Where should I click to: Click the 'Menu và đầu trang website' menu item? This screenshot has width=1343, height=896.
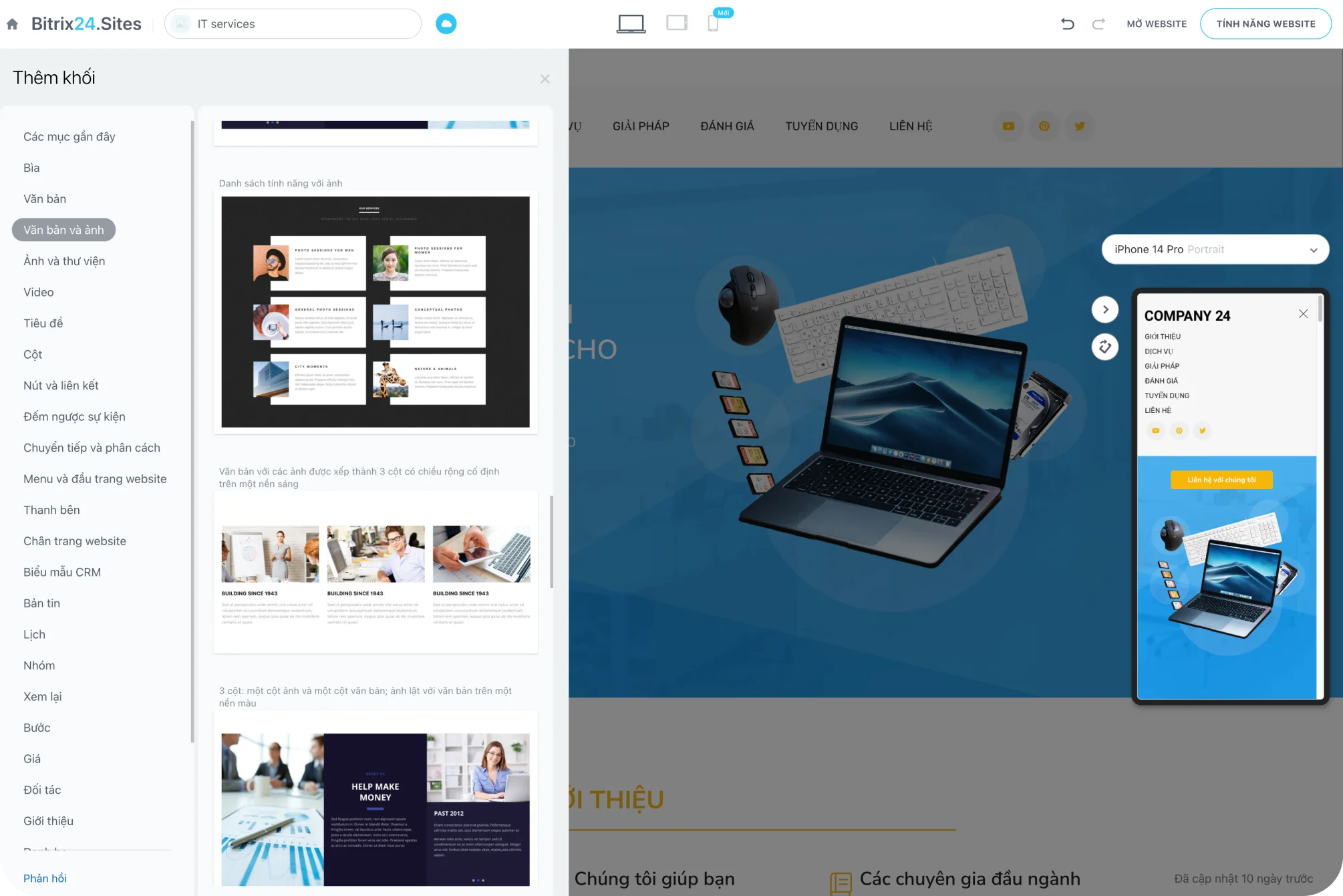[95, 478]
